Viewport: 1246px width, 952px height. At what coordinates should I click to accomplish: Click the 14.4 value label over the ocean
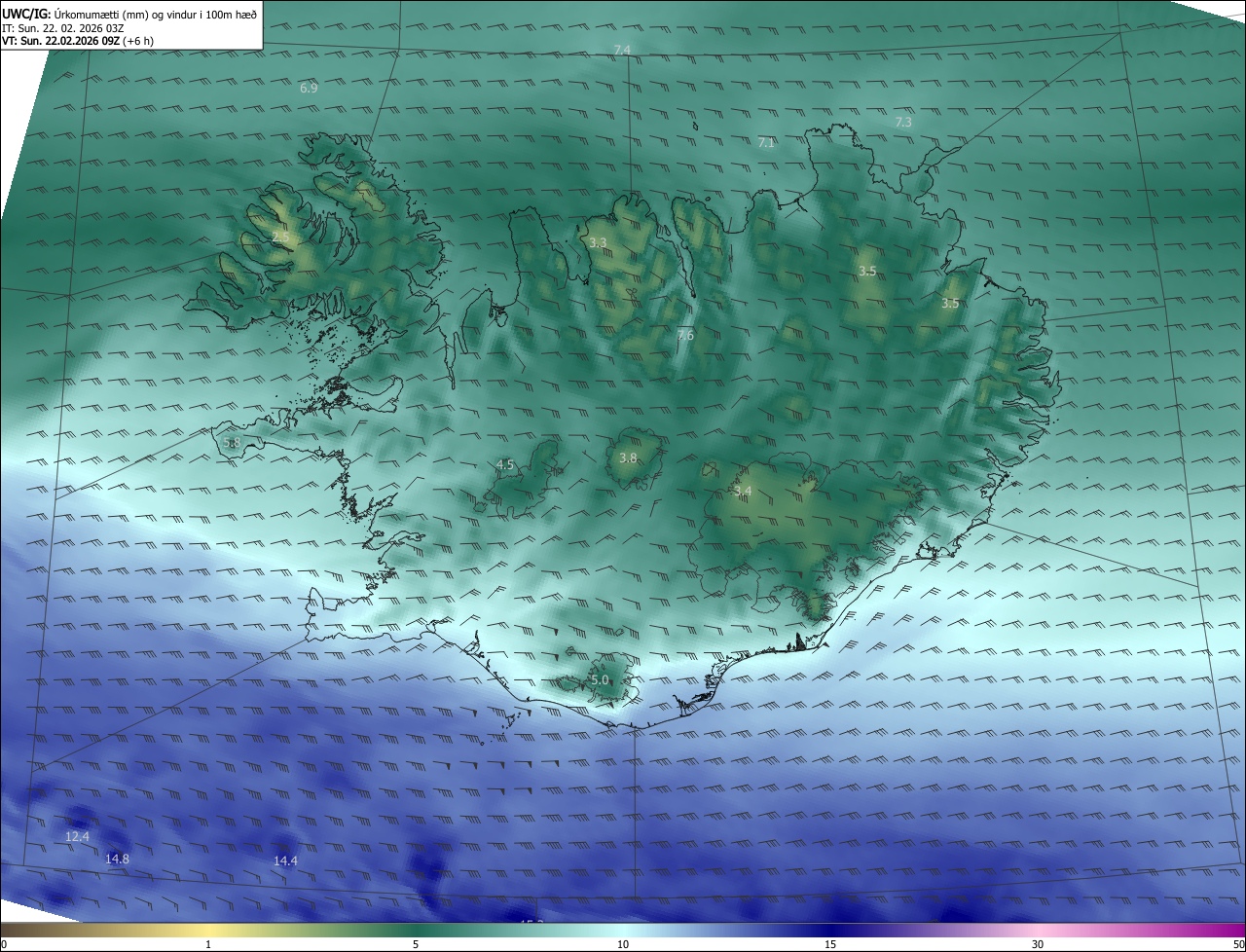click(285, 860)
